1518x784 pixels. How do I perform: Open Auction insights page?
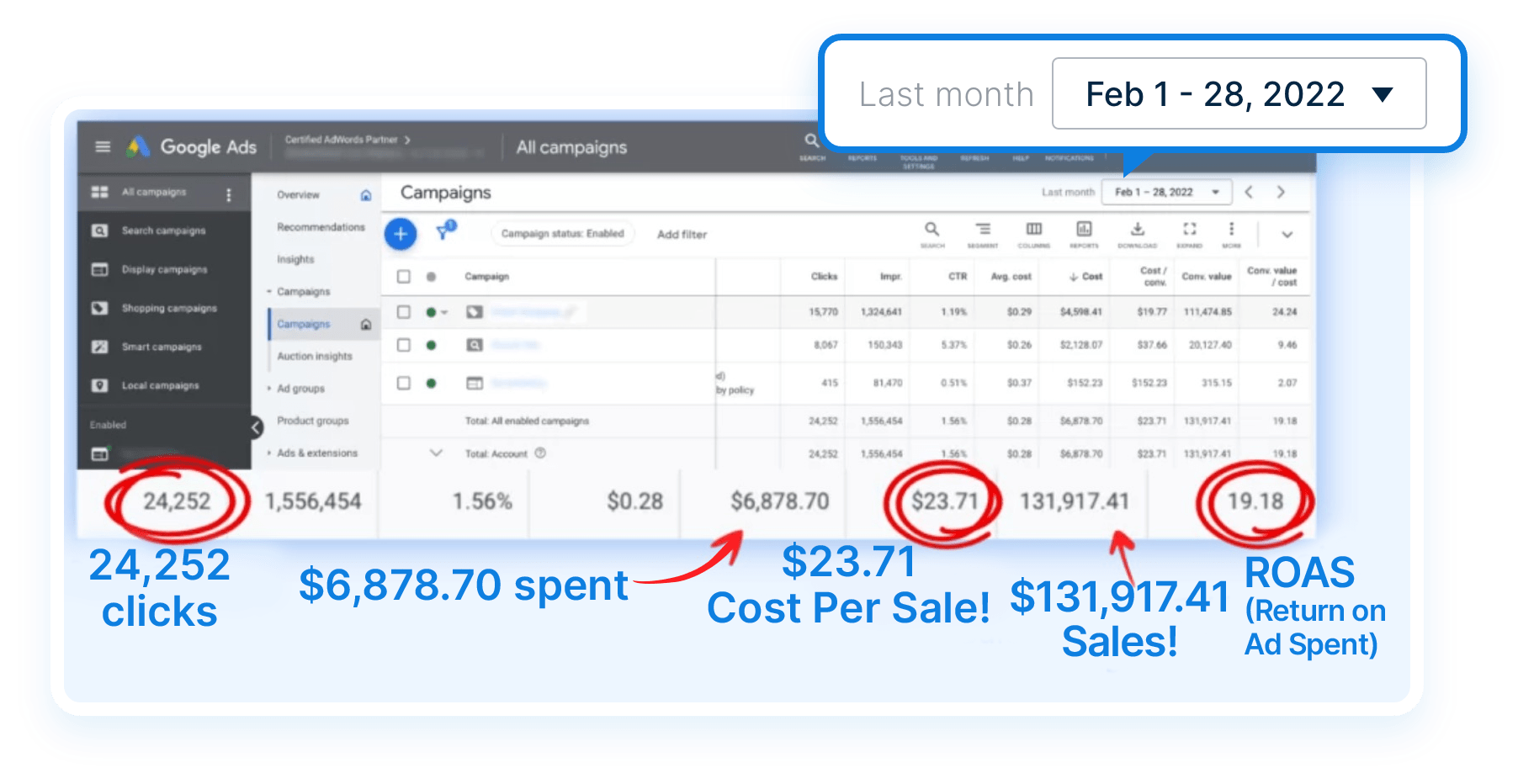pyautogui.click(x=315, y=357)
